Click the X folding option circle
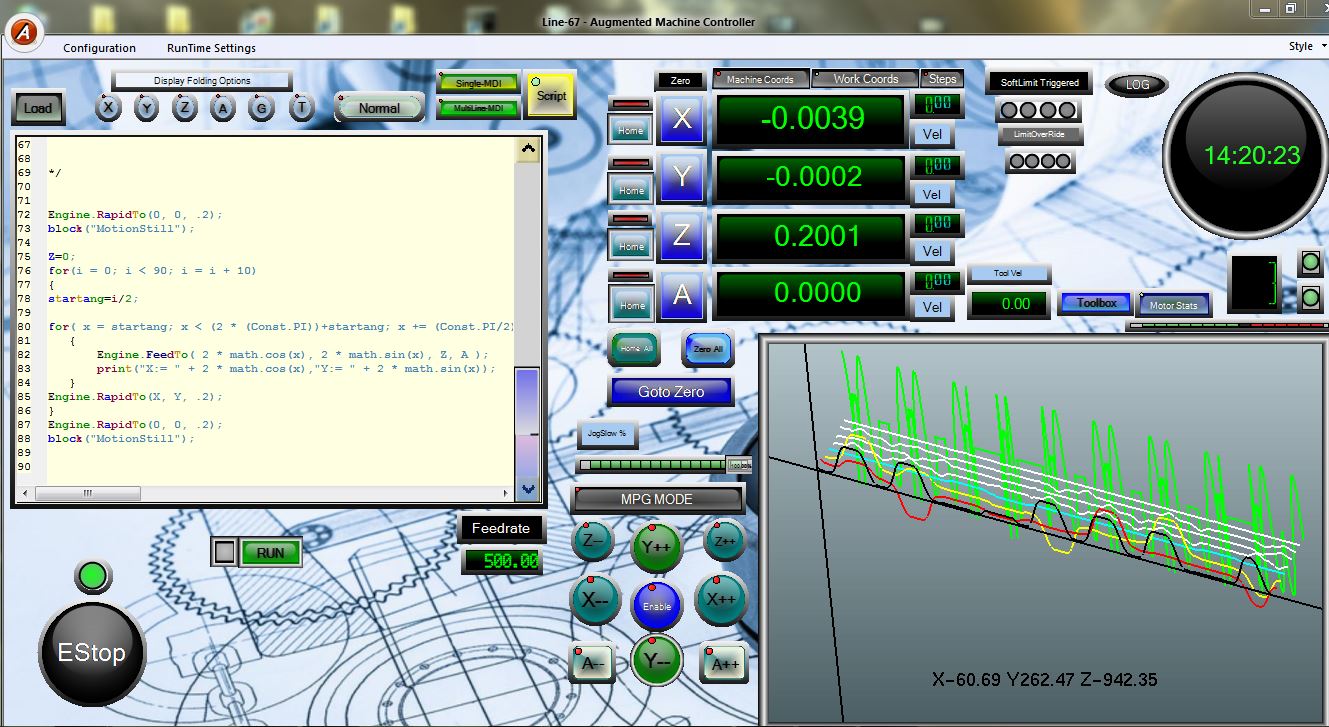1329x727 pixels. (x=109, y=108)
